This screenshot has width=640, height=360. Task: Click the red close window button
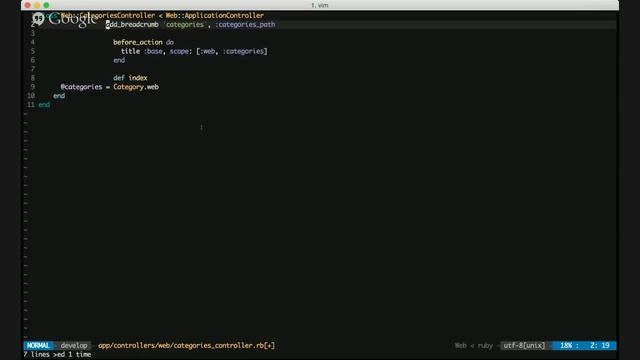point(27,5)
